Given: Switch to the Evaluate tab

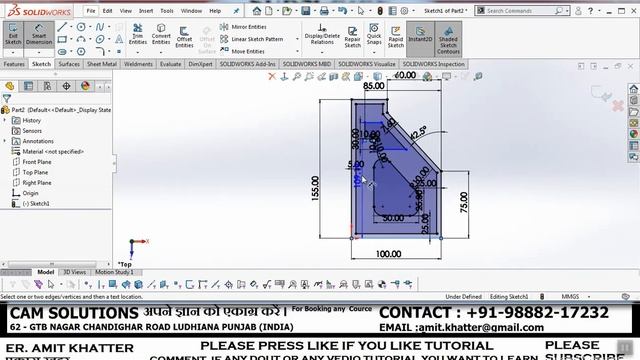Looking at the screenshot, I should (170, 64).
